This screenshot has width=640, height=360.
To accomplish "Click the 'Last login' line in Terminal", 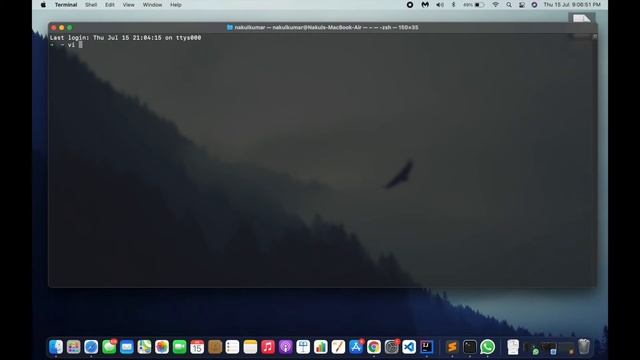I will click(125, 38).
